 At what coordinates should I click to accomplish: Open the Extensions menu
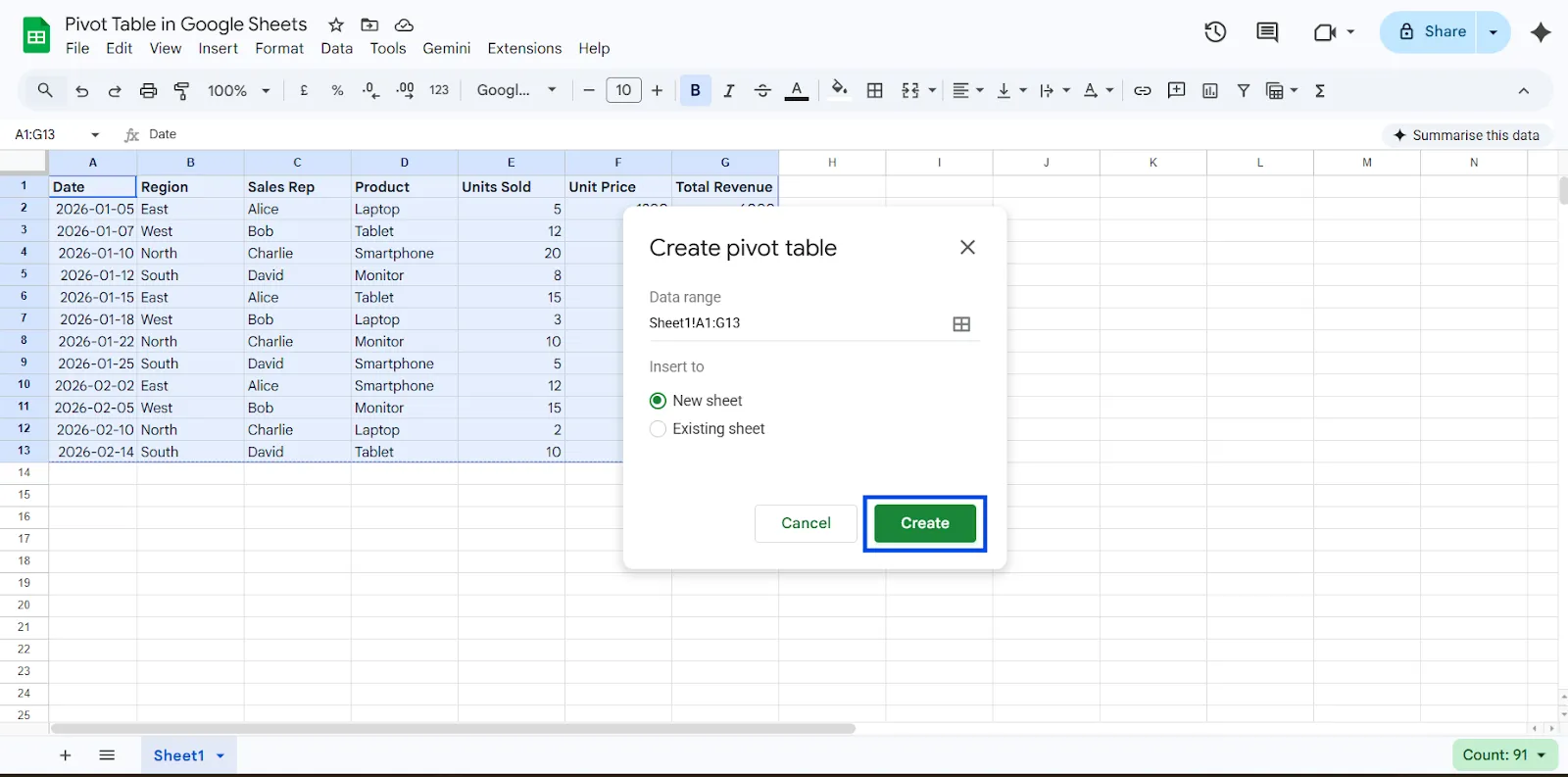[x=524, y=48]
